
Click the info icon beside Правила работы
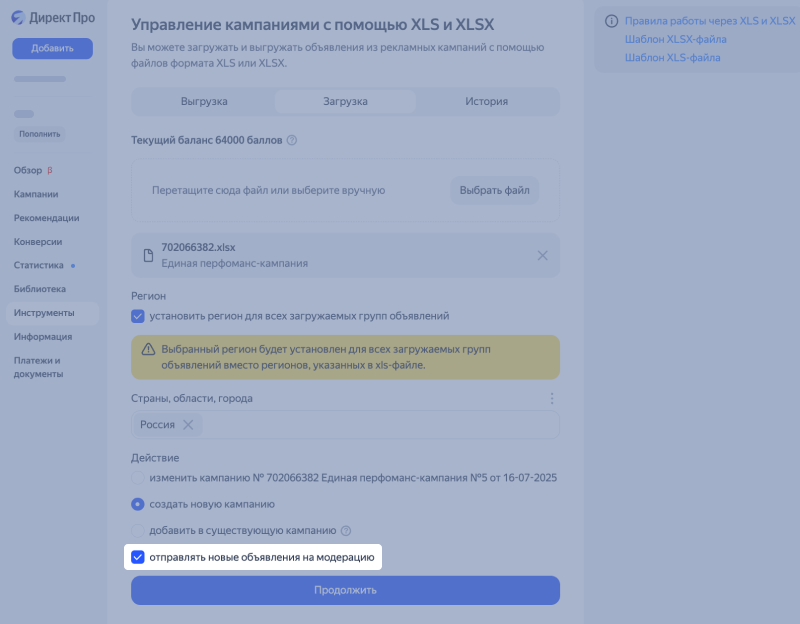click(x=611, y=20)
